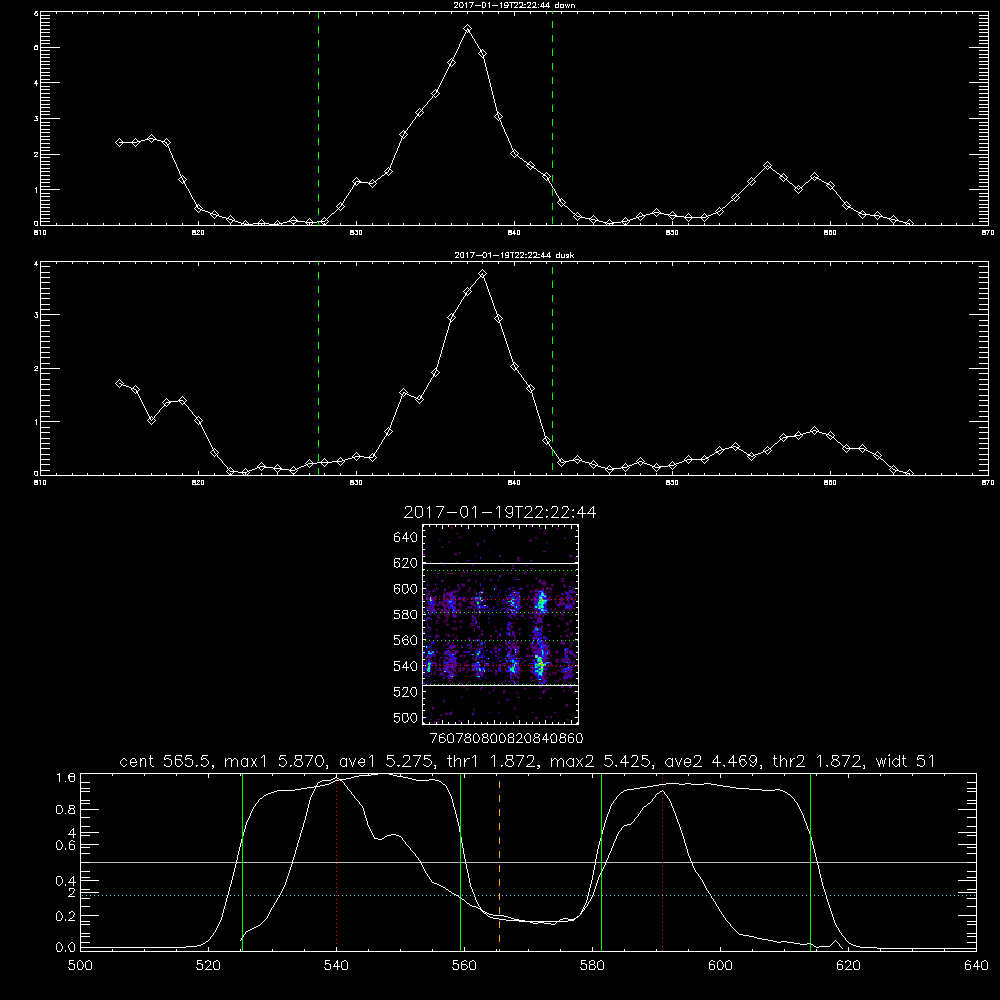Click the '640' x-axis label of bottom plot

pyautogui.click(x=976, y=966)
